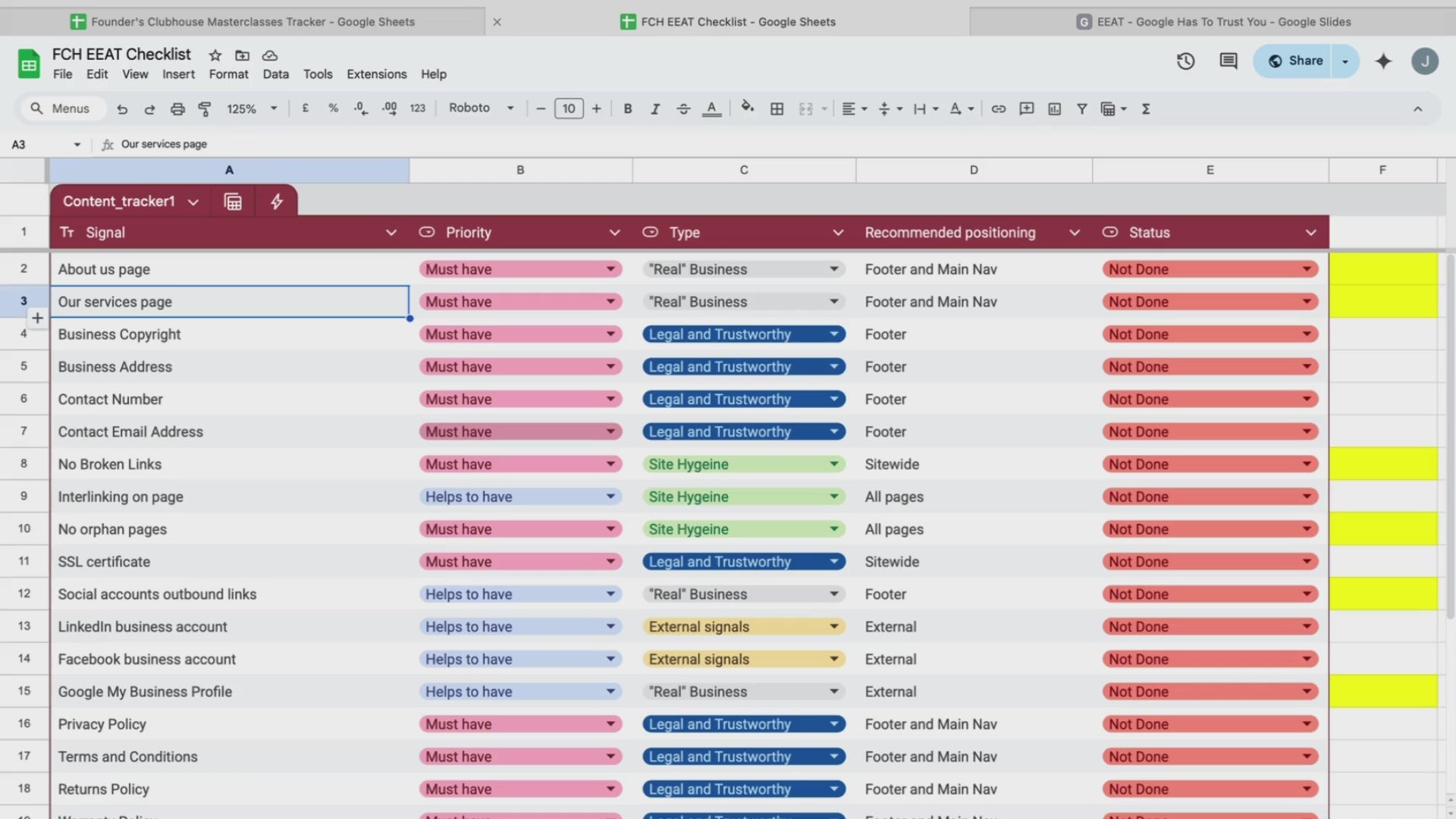This screenshot has width=1456, height=819.
Task: Toggle bold formatting
Action: [x=627, y=109]
